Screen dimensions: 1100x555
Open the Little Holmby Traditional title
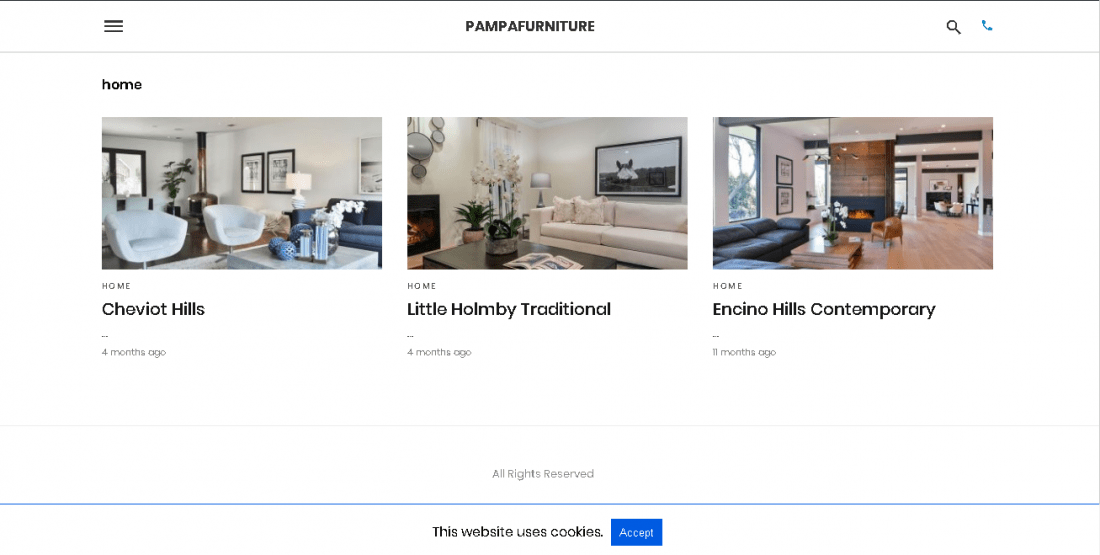[x=509, y=309]
